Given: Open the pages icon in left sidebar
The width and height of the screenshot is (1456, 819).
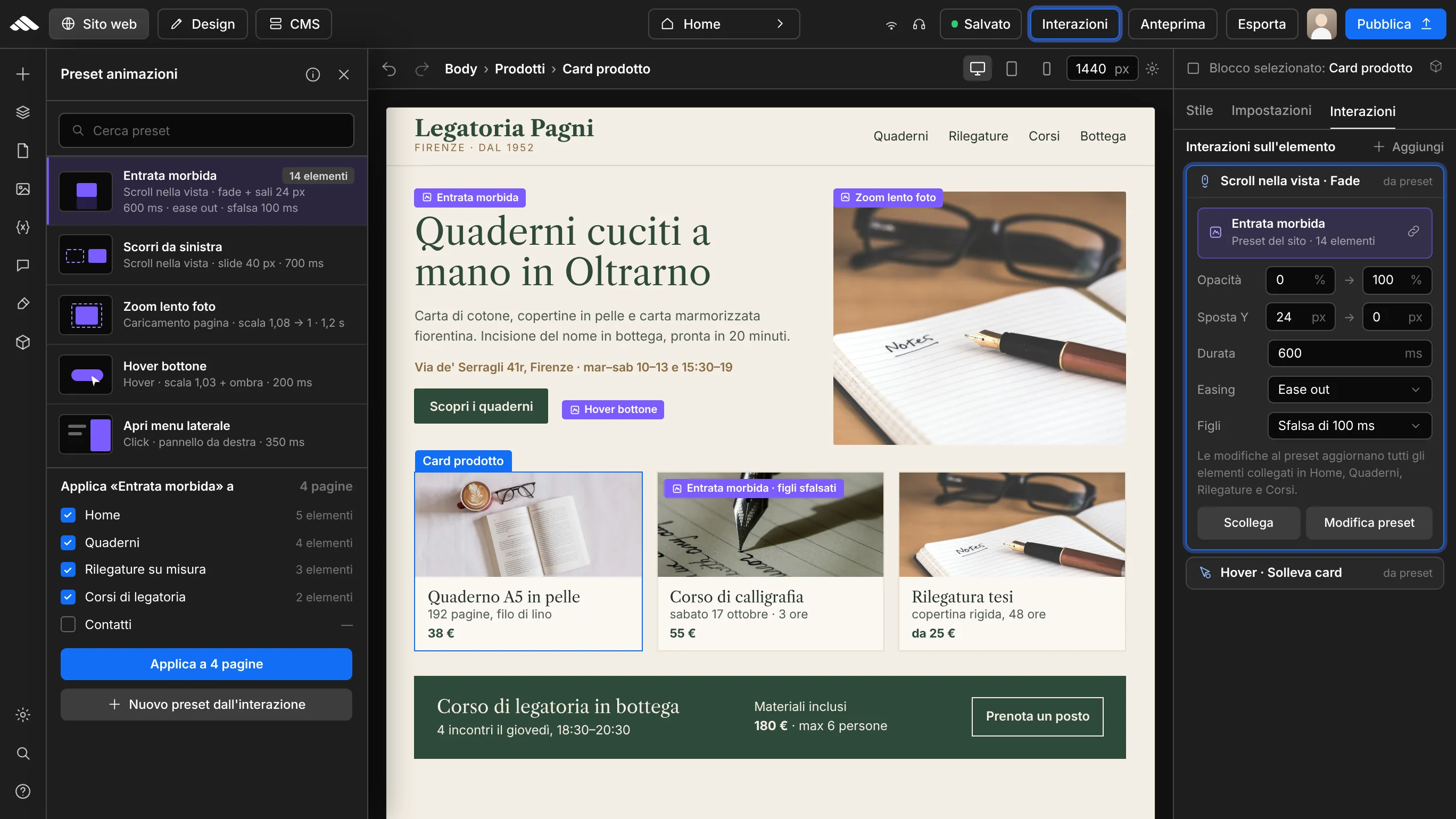Looking at the screenshot, I should pyautogui.click(x=22, y=151).
